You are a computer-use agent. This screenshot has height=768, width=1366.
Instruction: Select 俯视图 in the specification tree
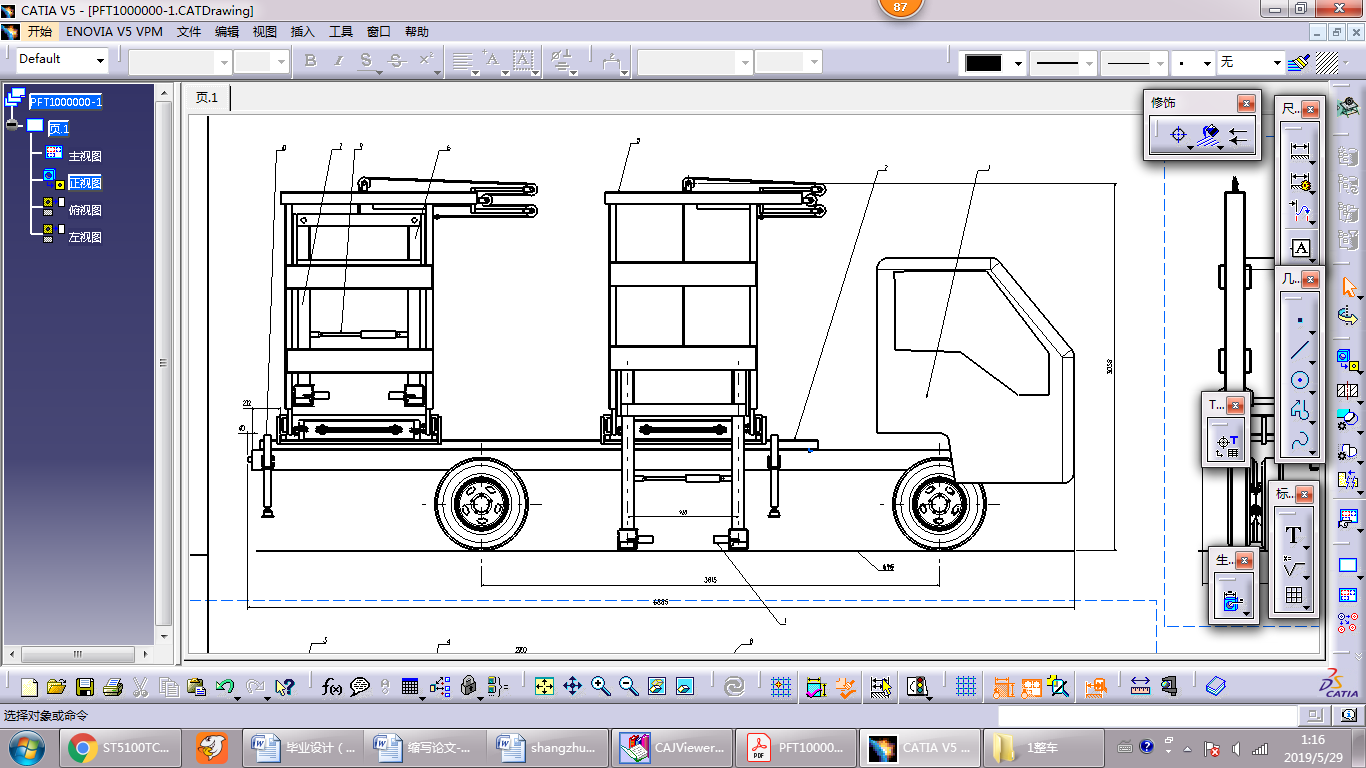[x=85, y=210]
